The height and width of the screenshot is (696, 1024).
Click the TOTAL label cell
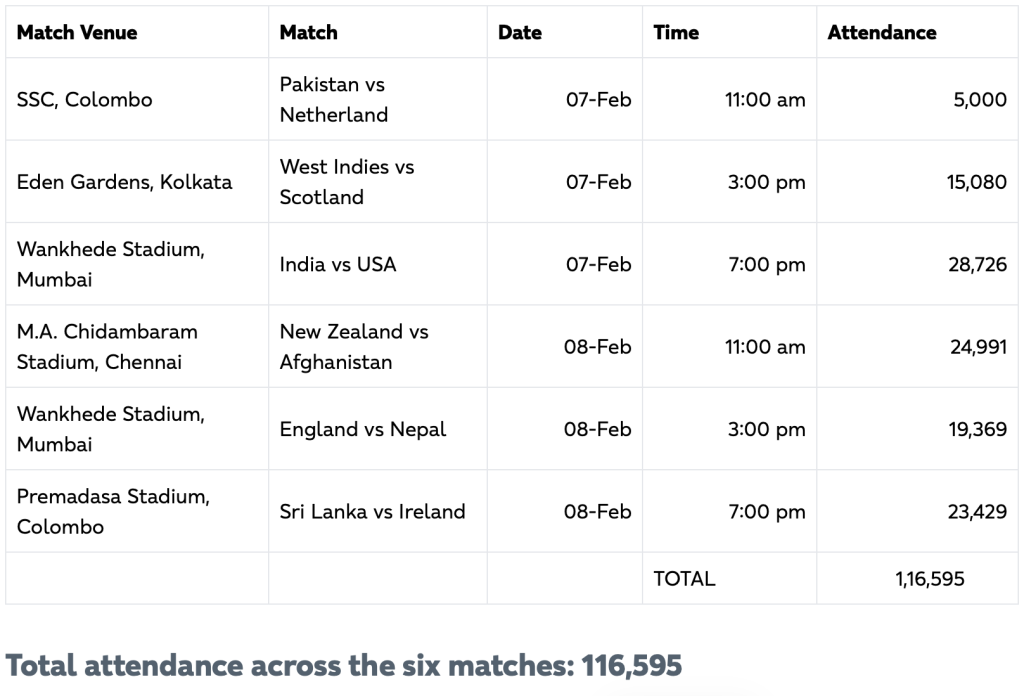(x=684, y=578)
